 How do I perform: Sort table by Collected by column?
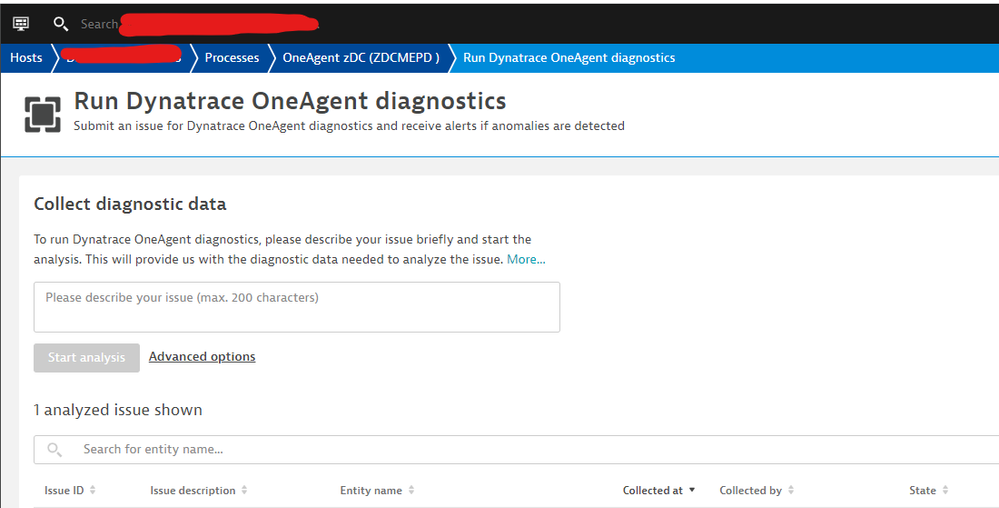click(757, 490)
